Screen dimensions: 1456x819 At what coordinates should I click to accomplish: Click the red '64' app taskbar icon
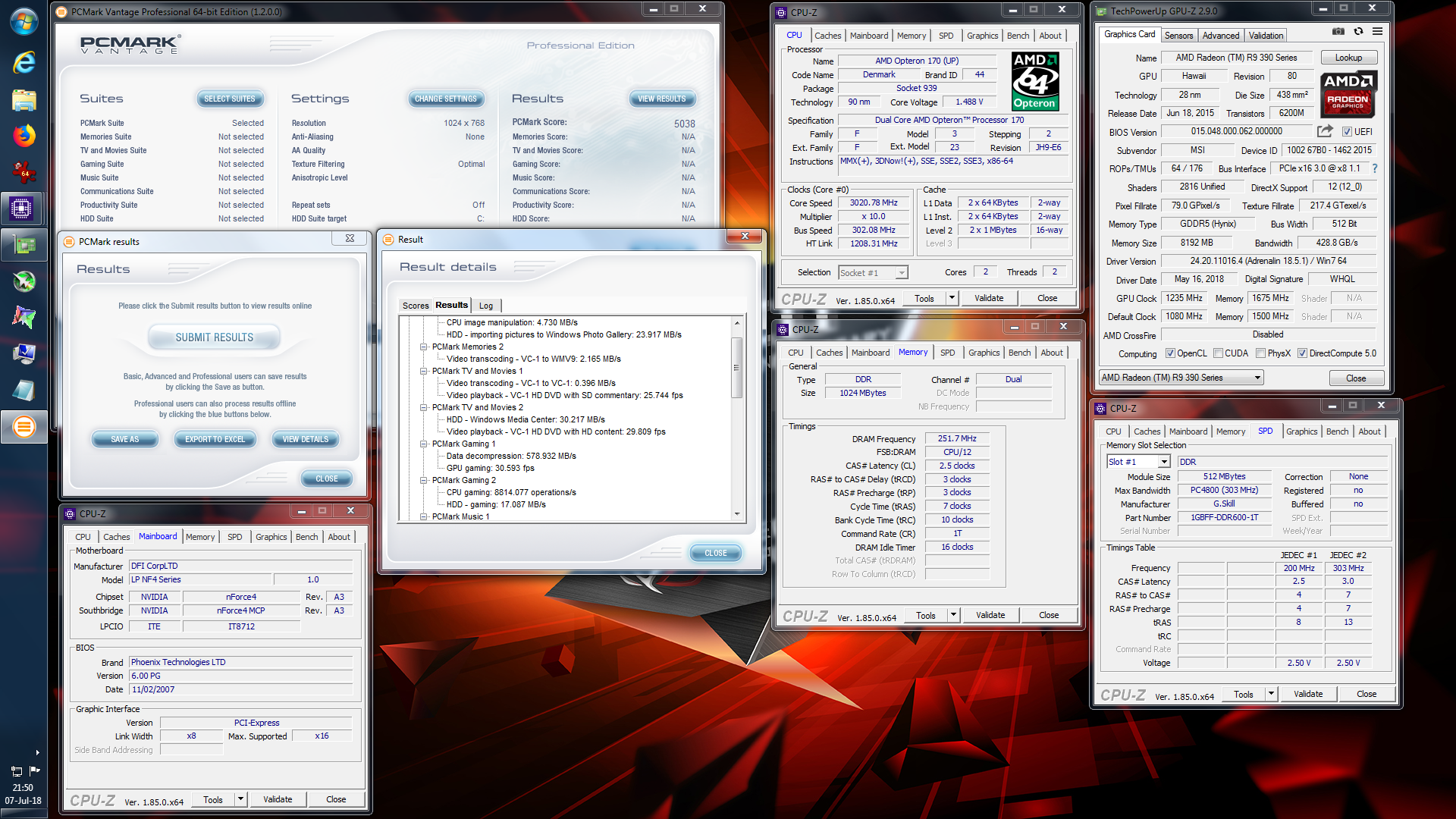pos(24,172)
